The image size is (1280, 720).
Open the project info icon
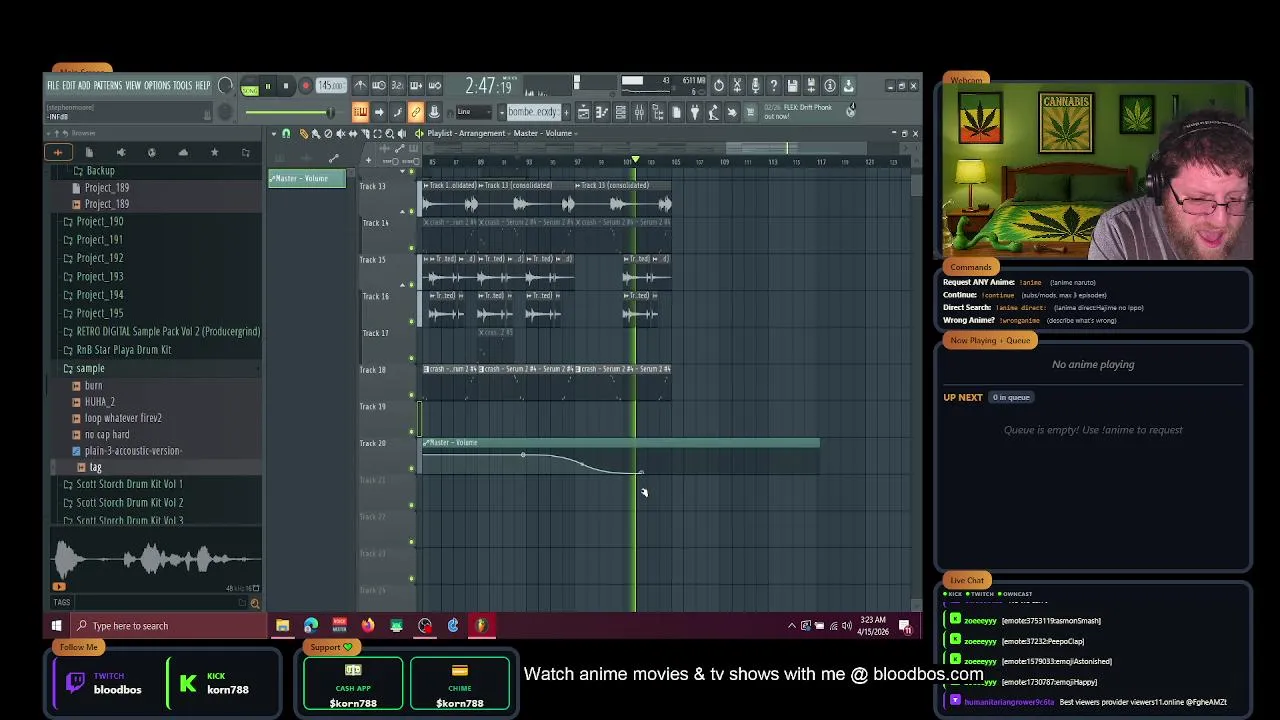tap(830, 86)
